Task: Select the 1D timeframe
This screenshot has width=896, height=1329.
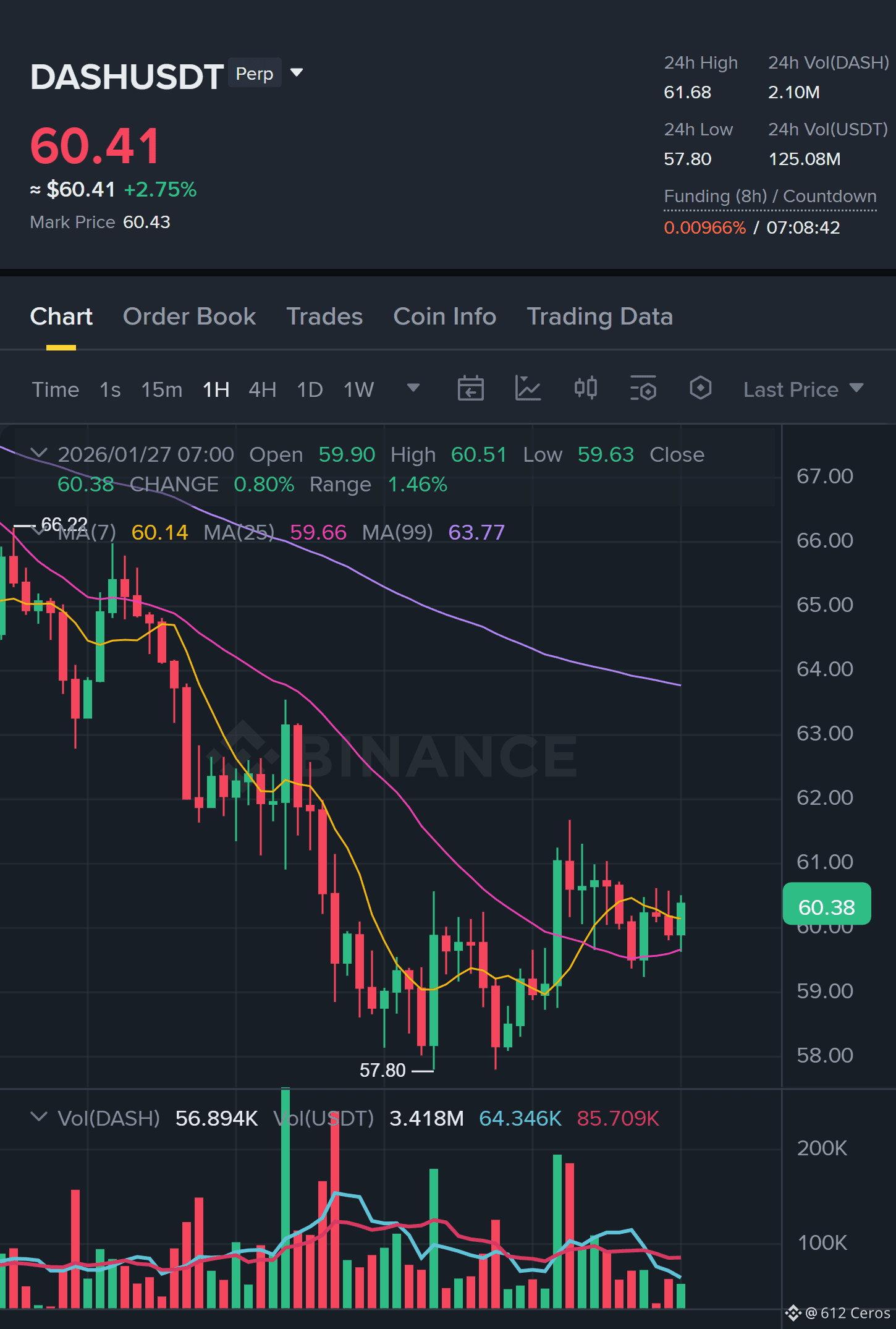Action: coord(310,389)
